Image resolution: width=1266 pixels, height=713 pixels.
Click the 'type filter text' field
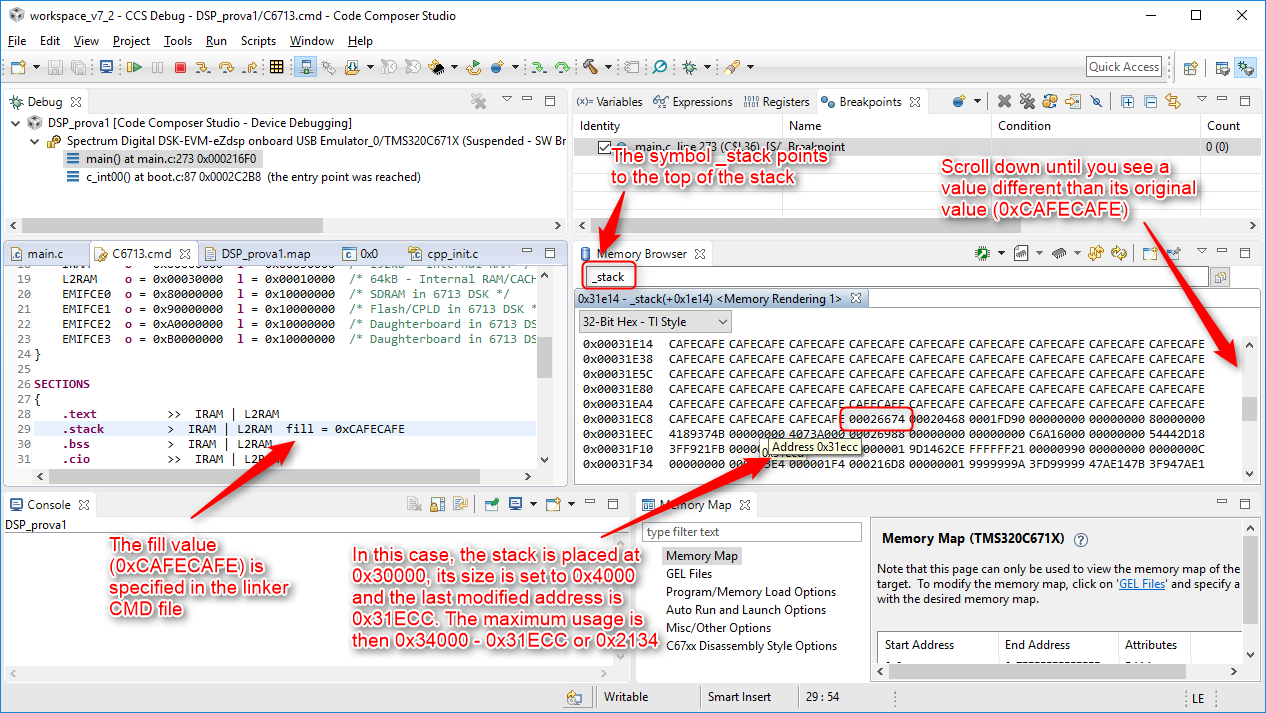[752, 532]
